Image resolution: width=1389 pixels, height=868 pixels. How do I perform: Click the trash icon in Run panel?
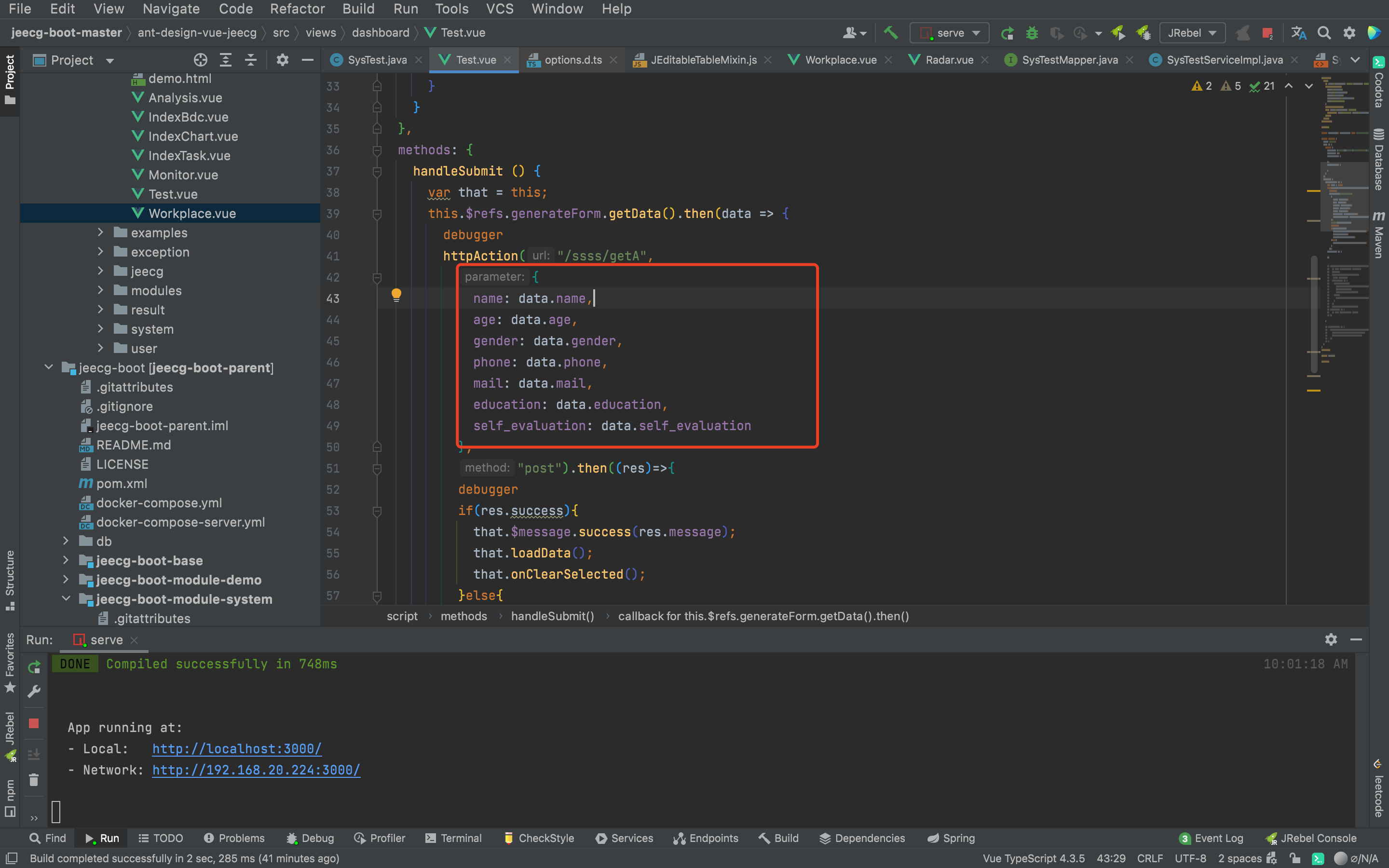[x=34, y=780]
